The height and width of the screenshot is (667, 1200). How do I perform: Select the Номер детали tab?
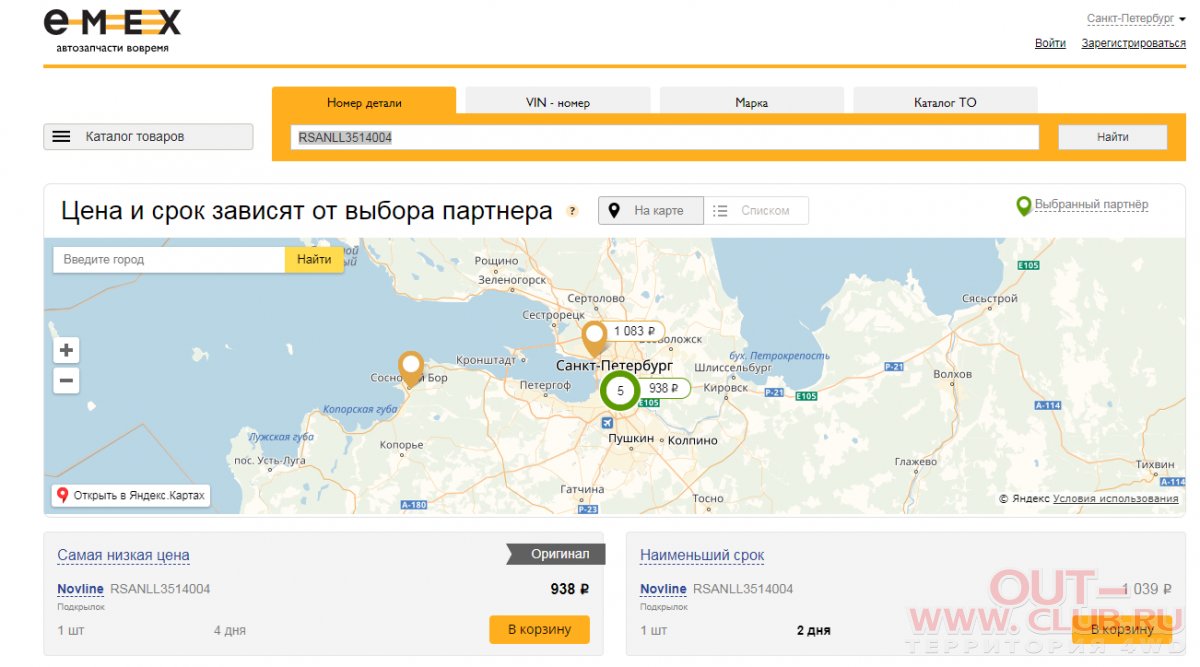[x=364, y=102]
